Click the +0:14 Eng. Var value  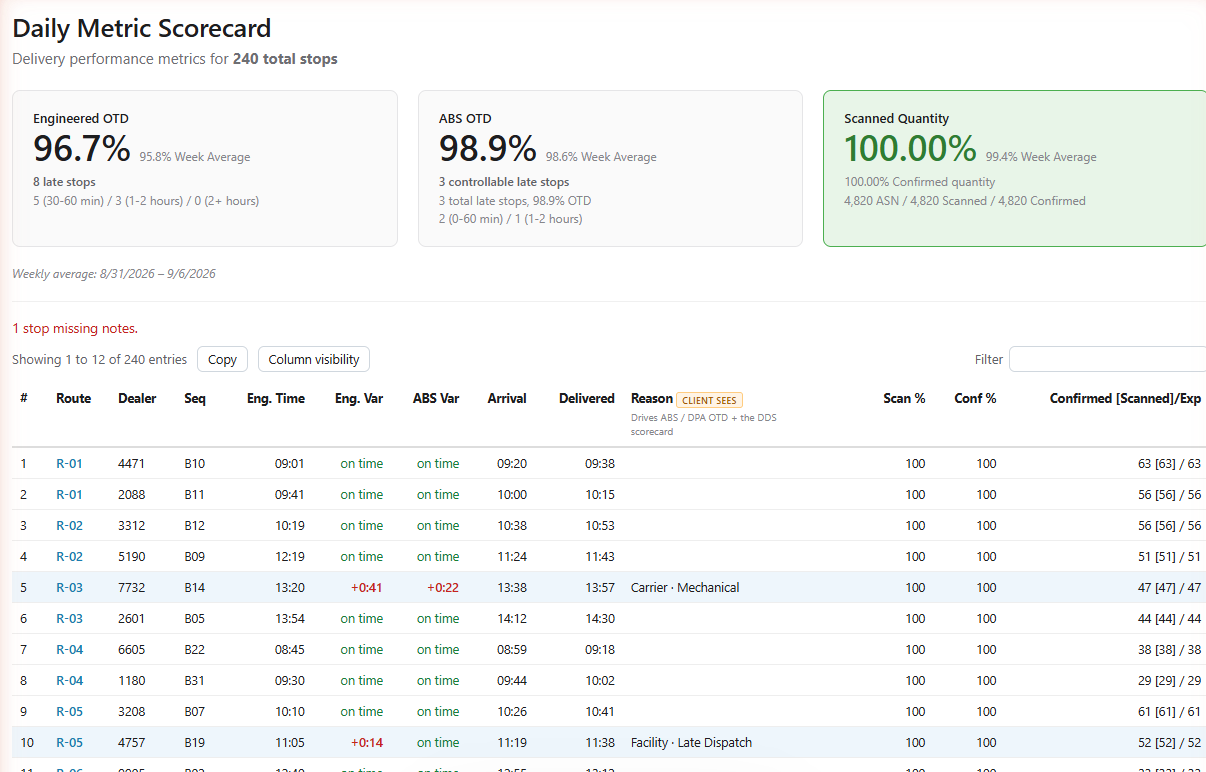[x=367, y=742]
